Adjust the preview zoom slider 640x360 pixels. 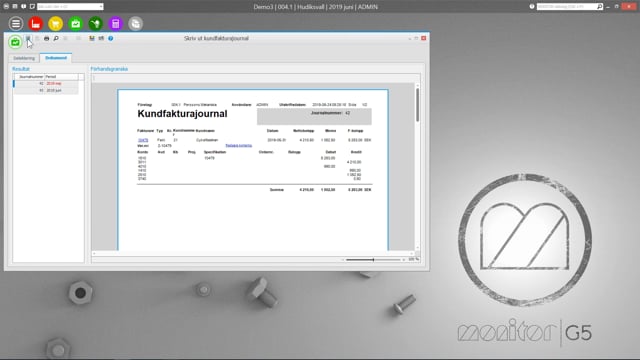(x=373, y=260)
